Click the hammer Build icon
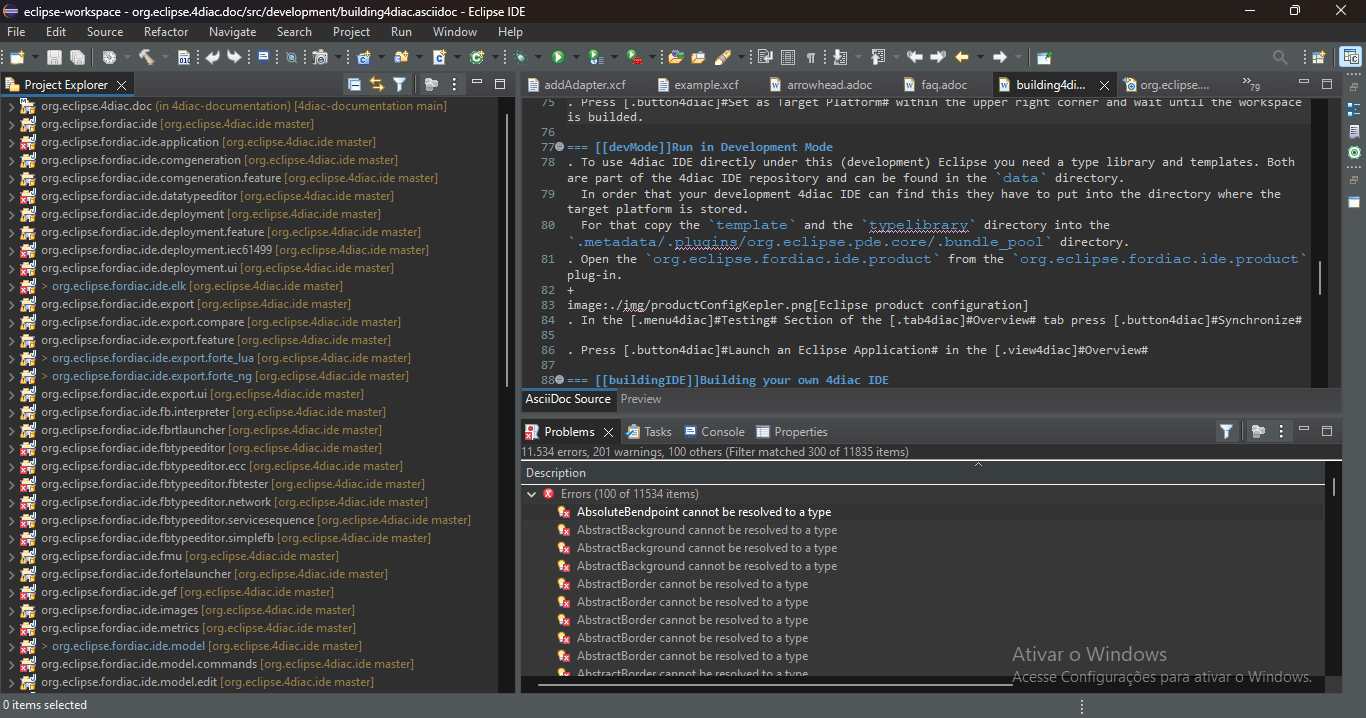Viewport: 1366px width, 718px height. tap(146, 58)
